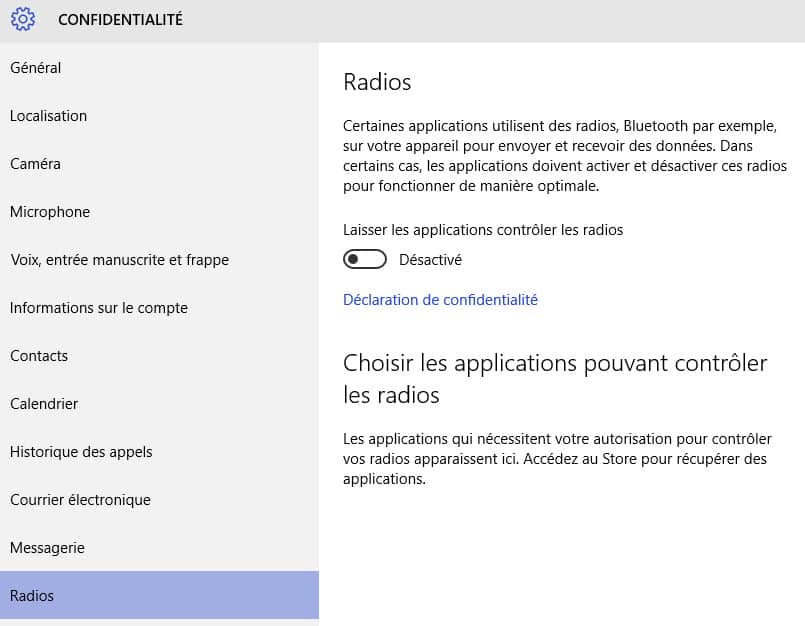The image size is (805, 626).
Task: Select the Microphone category
Action: (x=159, y=212)
